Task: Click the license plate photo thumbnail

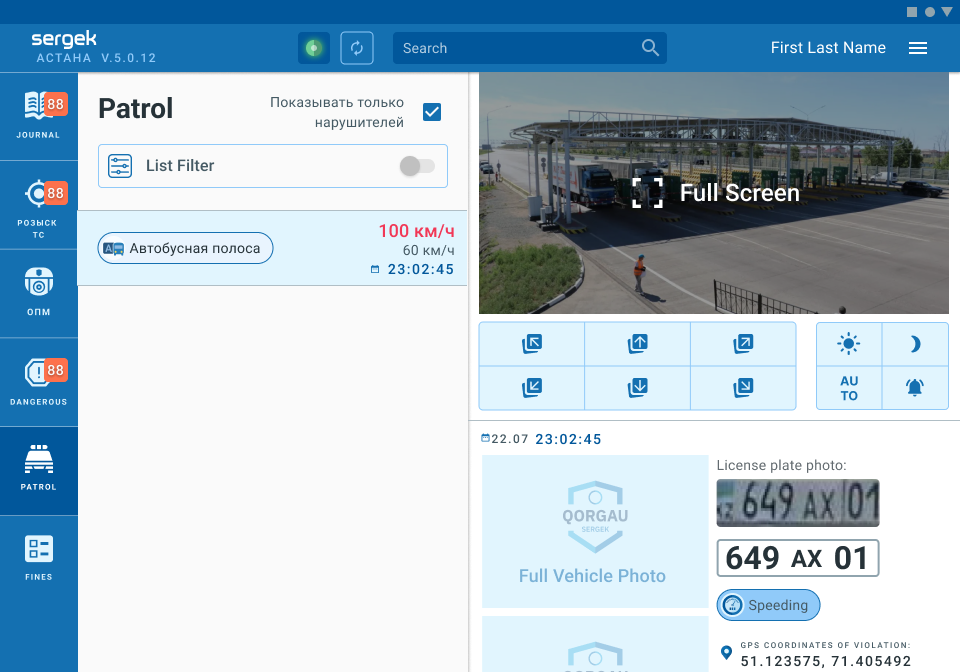Action: point(797,503)
